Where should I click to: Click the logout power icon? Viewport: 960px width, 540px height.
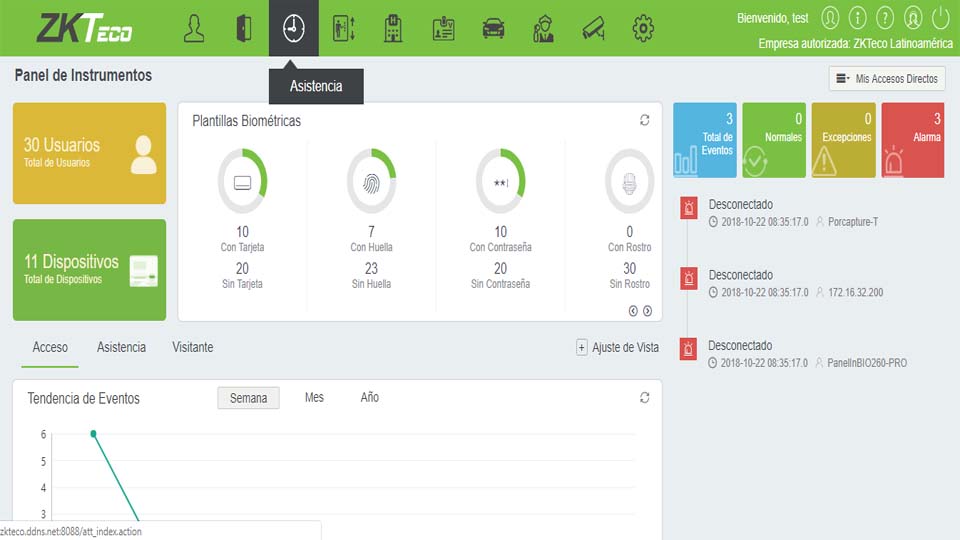coord(940,17)
